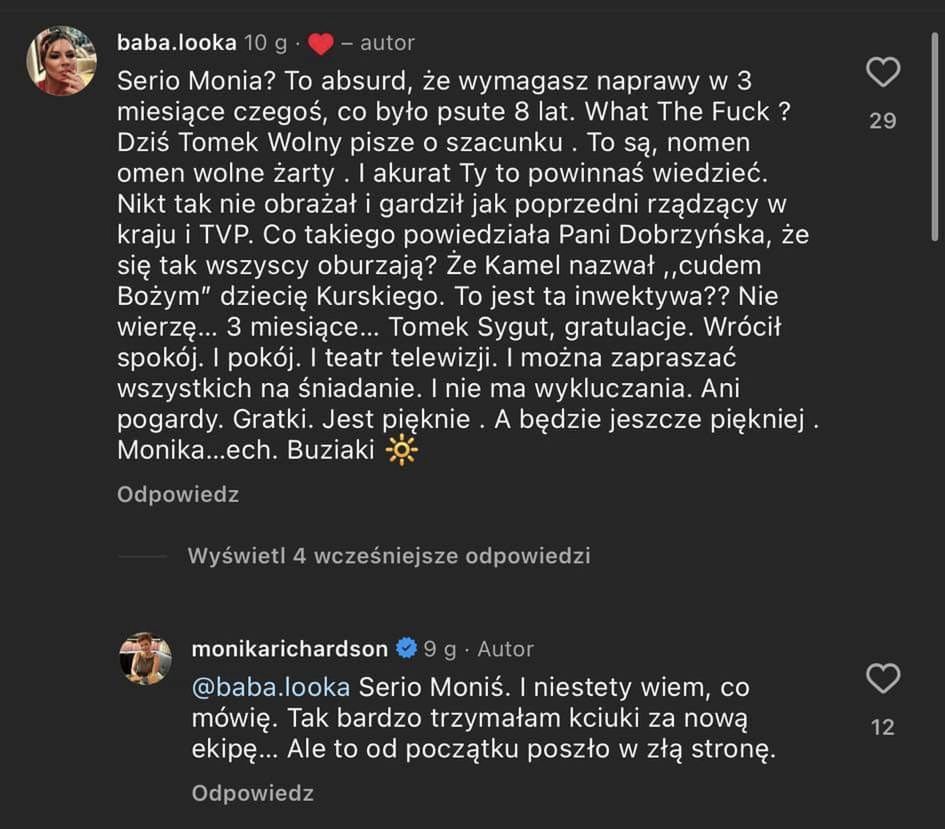Click the blue verified badge next to monikarichardson
Screen dimensions: 945x829
click(x=406, y=649)
